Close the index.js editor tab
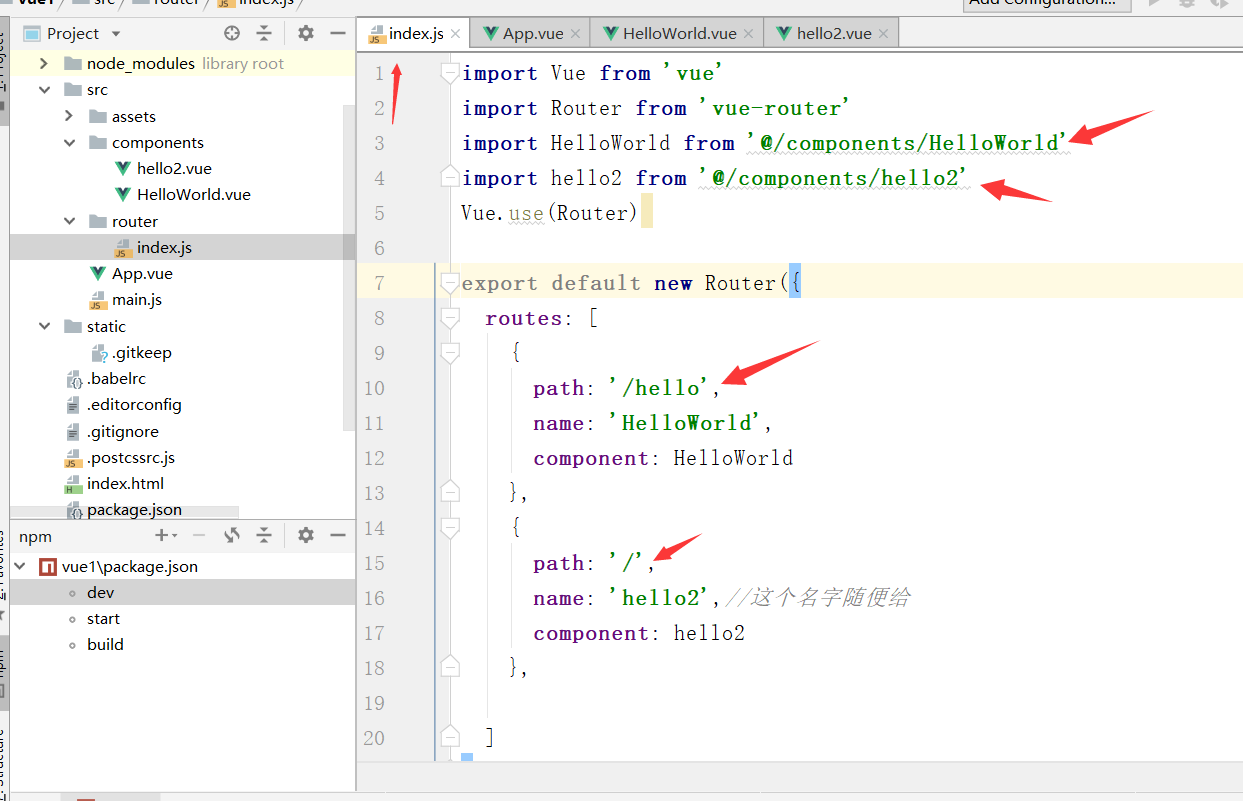This screenshot has width=1243, height=801. [x=456, y=34]
